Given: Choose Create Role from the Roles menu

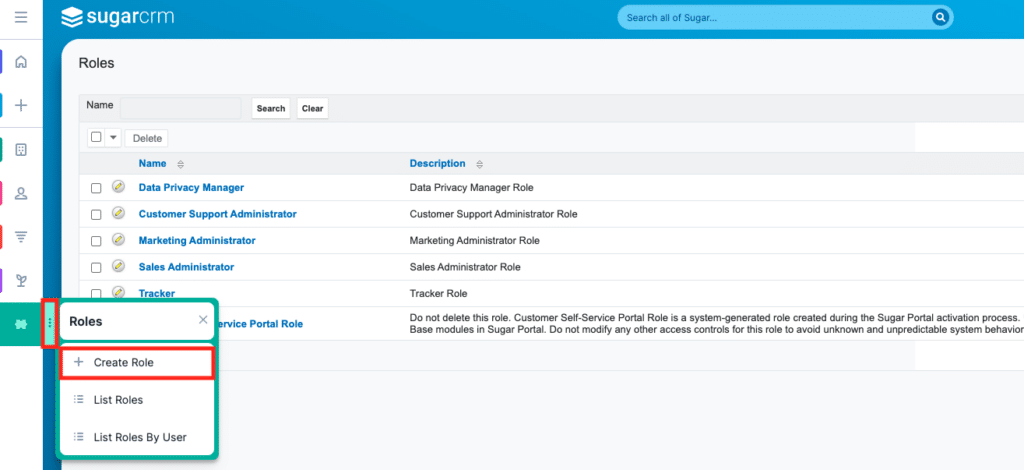Looking at the screenshot, I should [137, 363].
